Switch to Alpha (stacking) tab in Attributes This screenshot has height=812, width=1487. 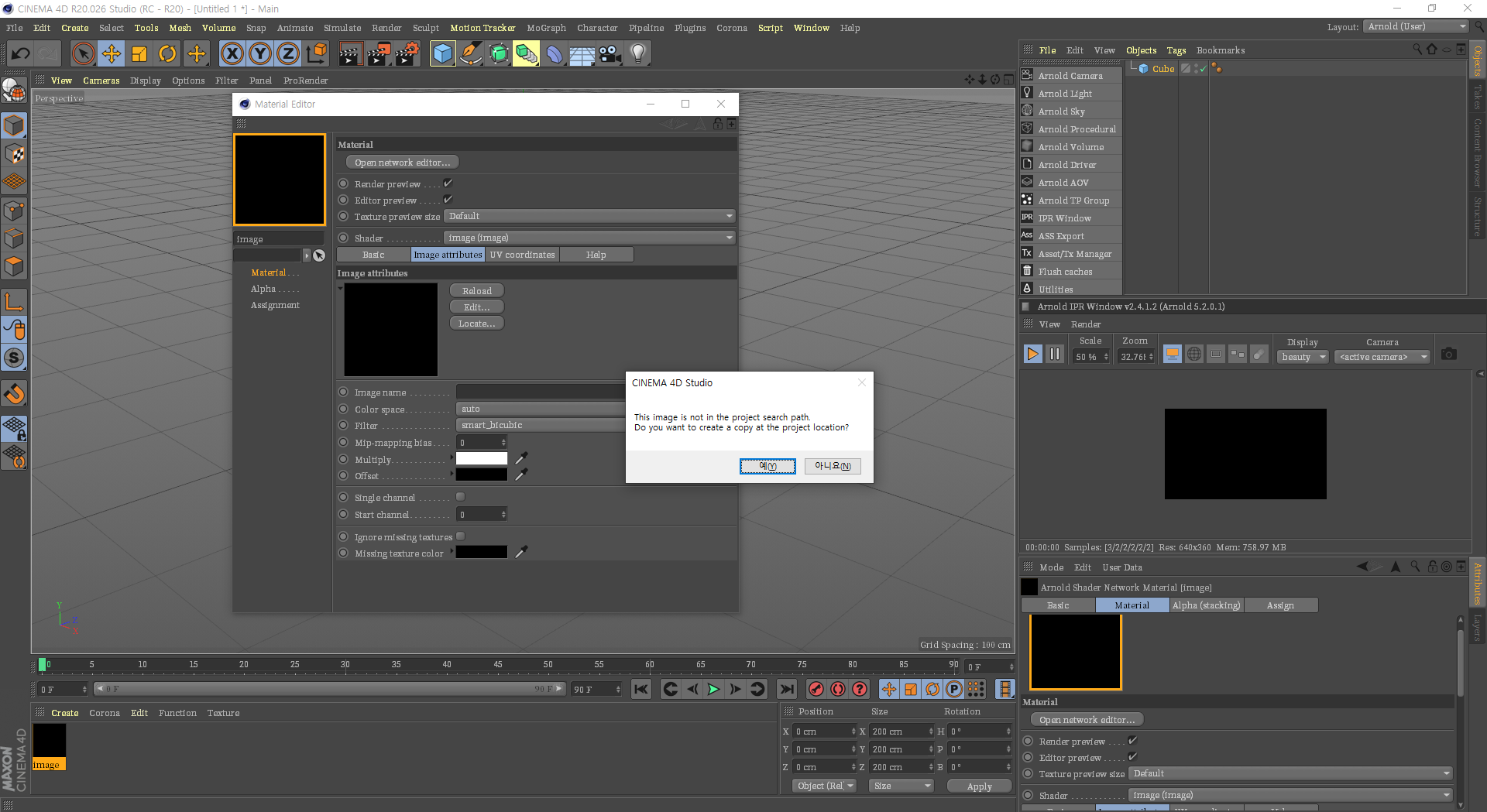(x=1207, y=605)
